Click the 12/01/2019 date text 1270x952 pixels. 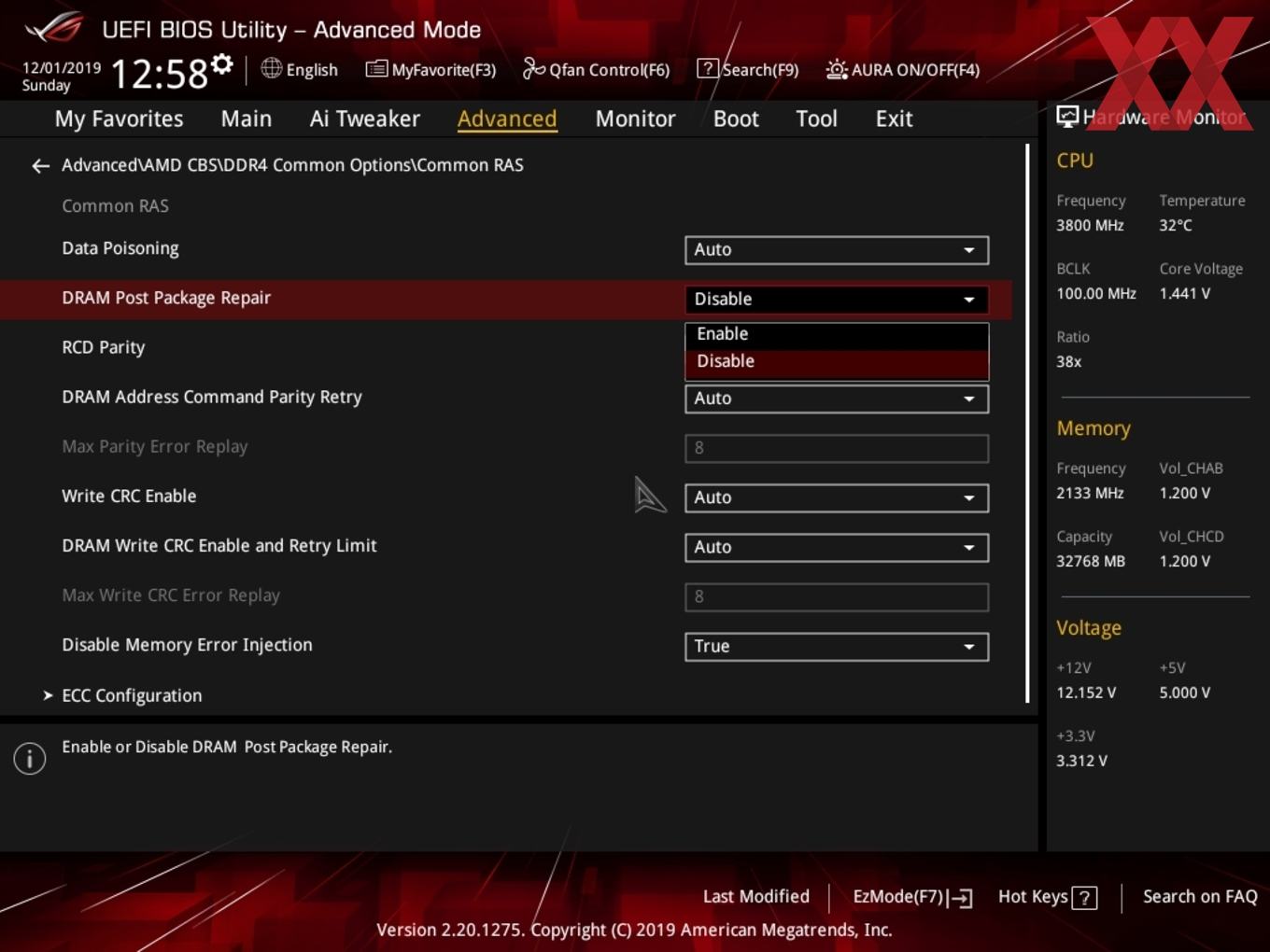click(x=62, y=68)
